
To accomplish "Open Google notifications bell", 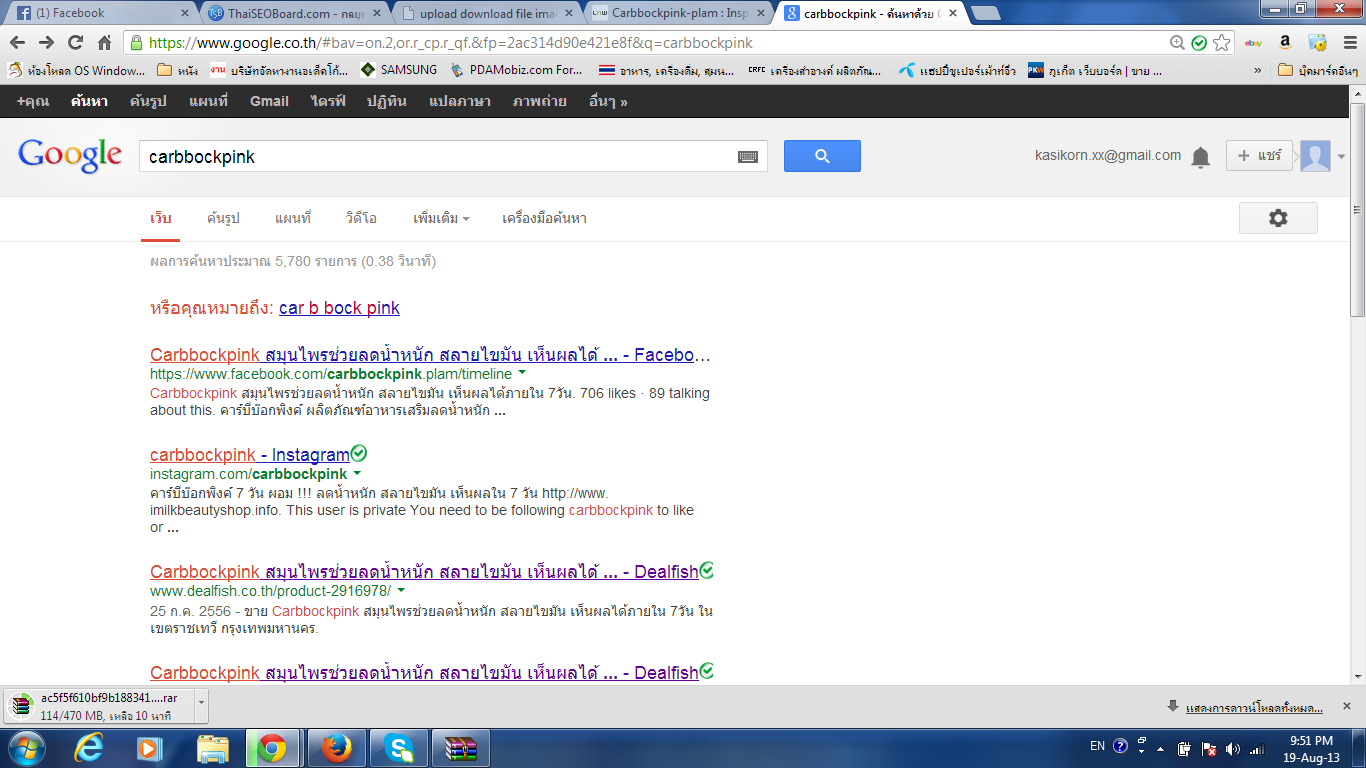I will pyautogui.click(x=1201, y=157).
